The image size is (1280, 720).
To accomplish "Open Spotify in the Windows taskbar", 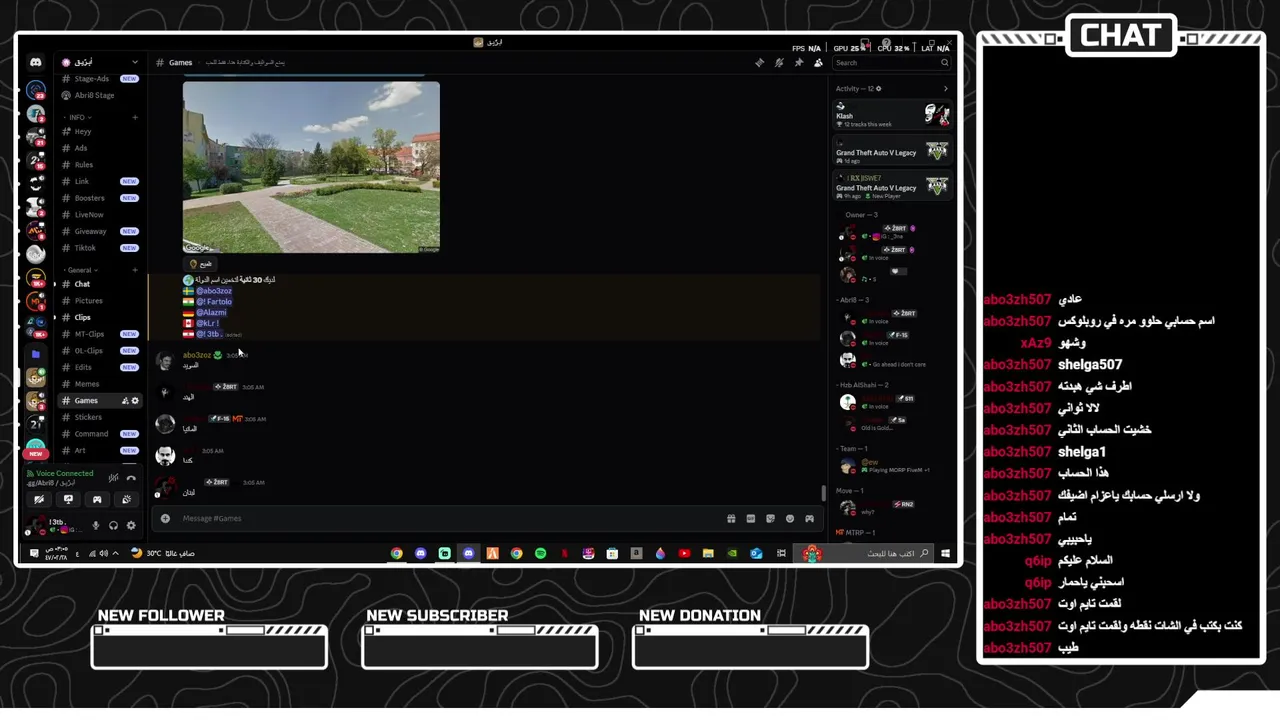I will tap(540, 553).
